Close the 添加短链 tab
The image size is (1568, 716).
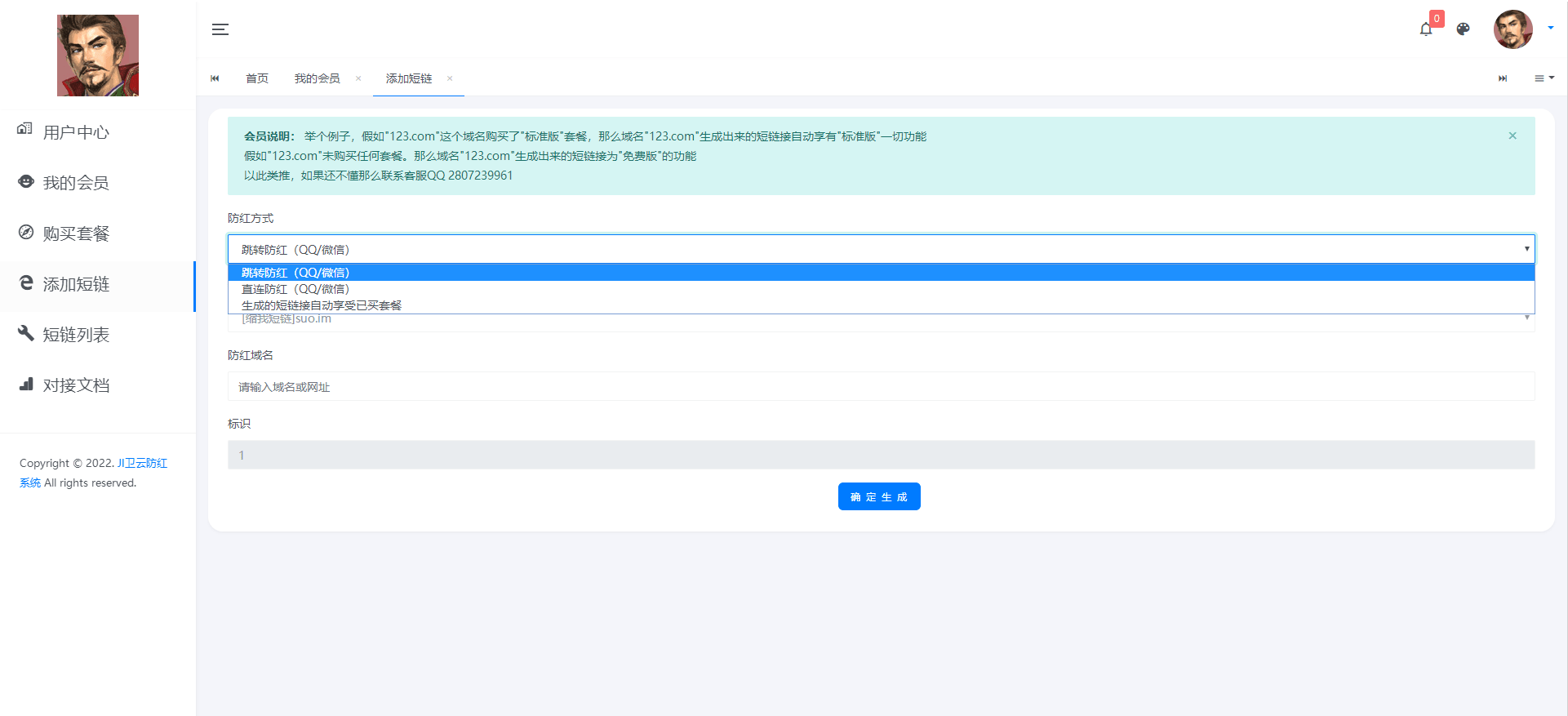450,78
